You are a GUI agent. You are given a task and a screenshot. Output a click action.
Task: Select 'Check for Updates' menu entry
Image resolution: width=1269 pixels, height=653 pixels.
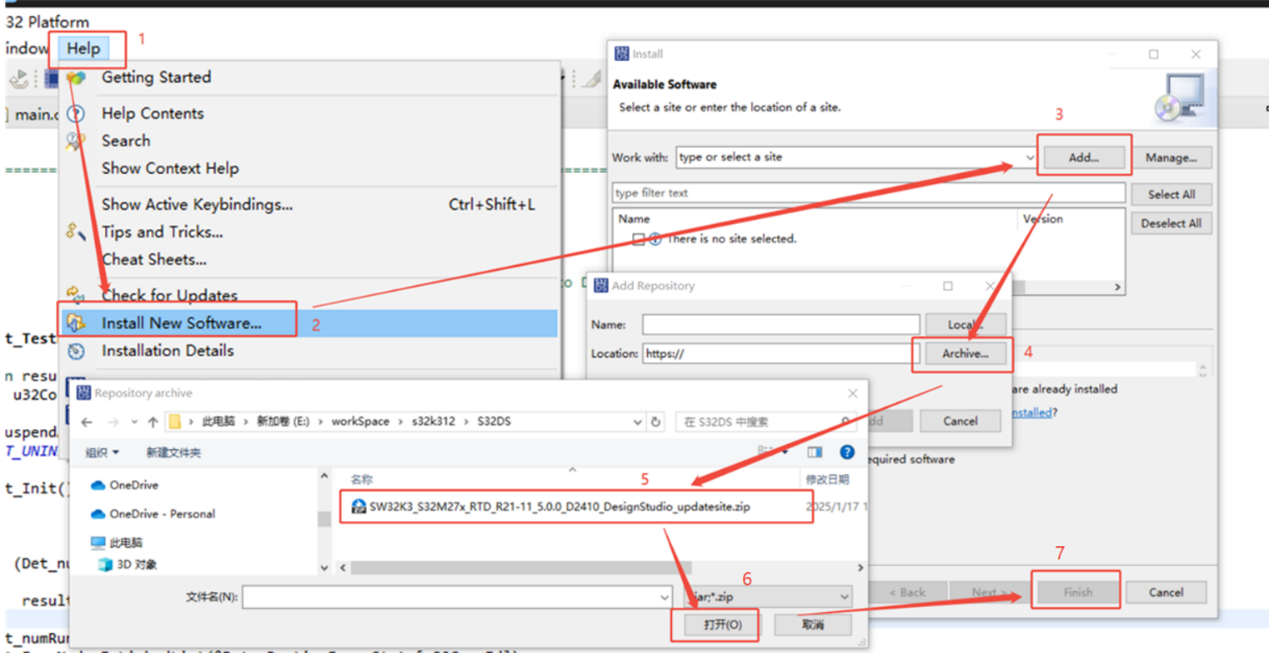pos(169,295)
